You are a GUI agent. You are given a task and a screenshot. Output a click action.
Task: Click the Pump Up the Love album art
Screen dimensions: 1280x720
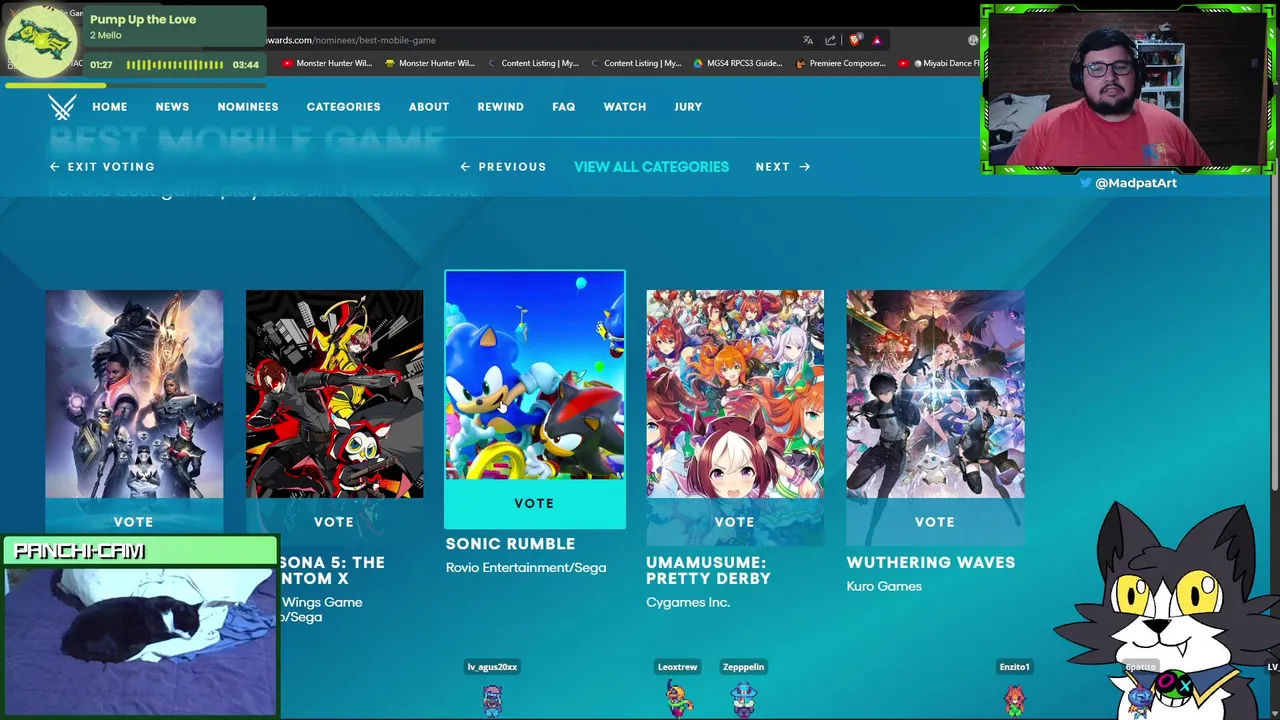pyautogui.click(x=41, y=41)
